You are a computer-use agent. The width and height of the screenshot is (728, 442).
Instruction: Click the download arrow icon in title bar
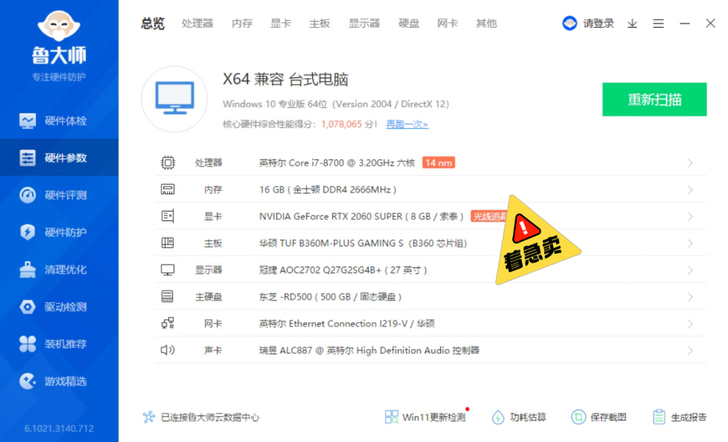632,23
